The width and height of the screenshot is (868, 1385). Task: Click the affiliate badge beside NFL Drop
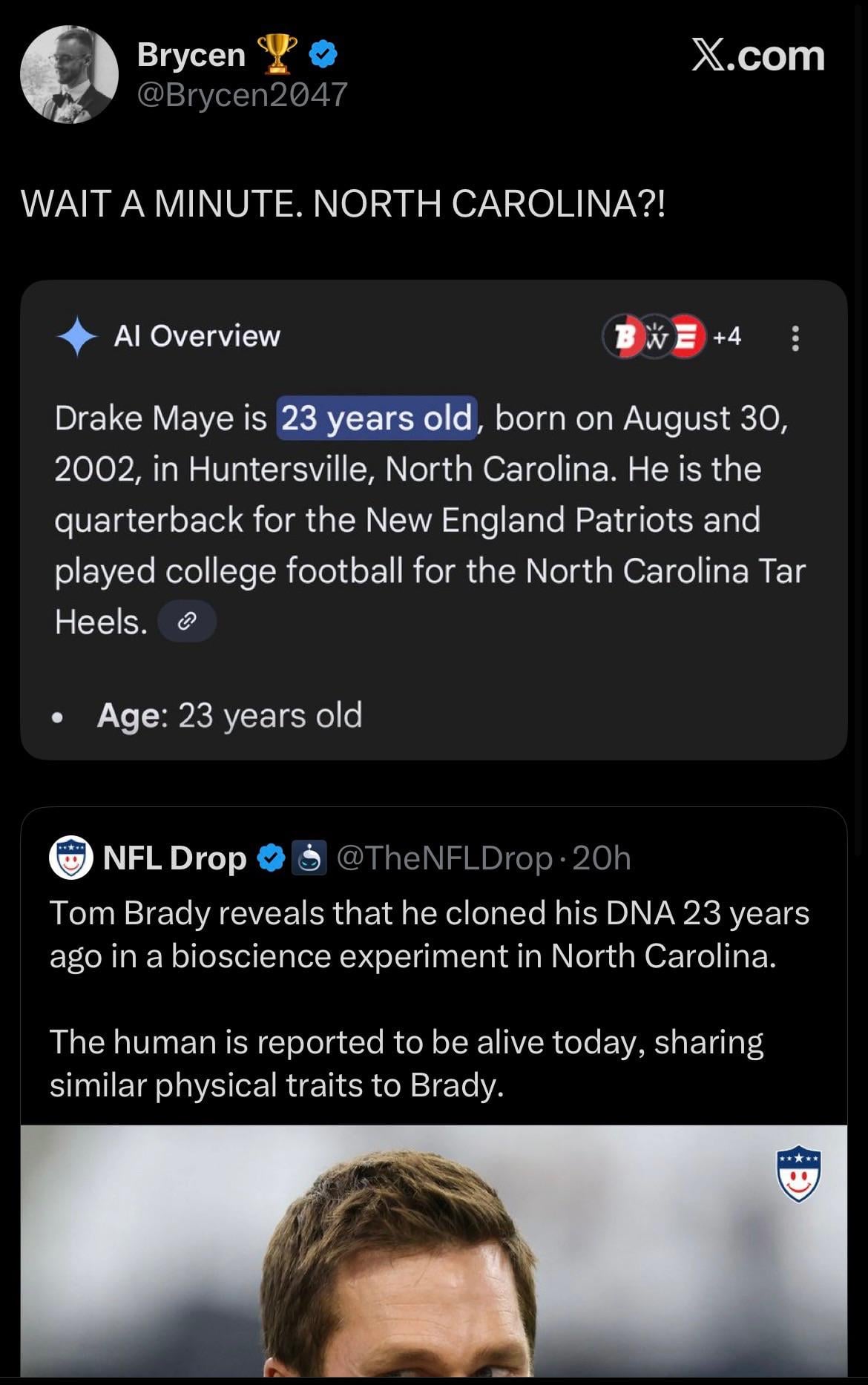tap(309, 858)
